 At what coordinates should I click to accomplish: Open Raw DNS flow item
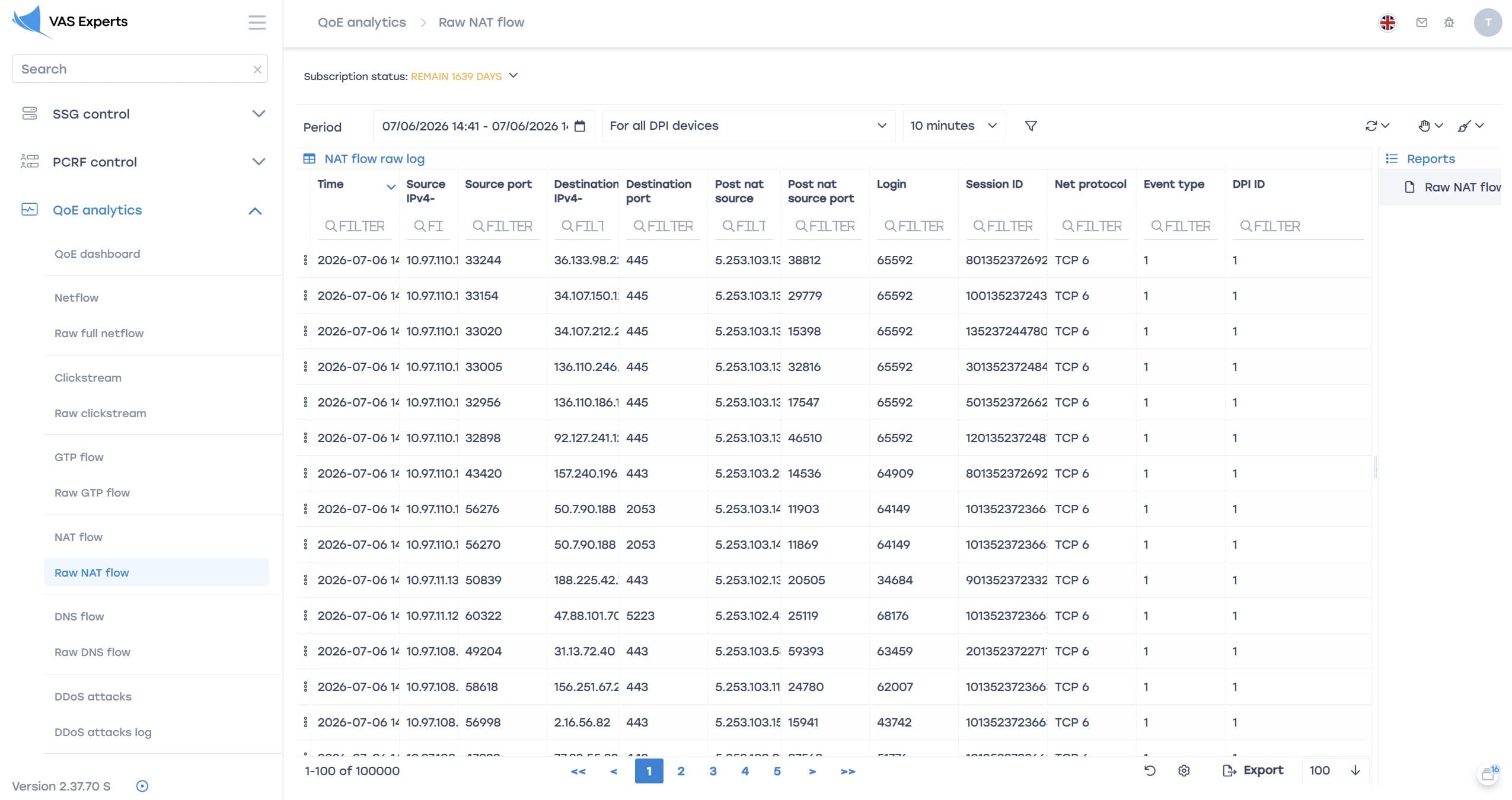[92, 652]
